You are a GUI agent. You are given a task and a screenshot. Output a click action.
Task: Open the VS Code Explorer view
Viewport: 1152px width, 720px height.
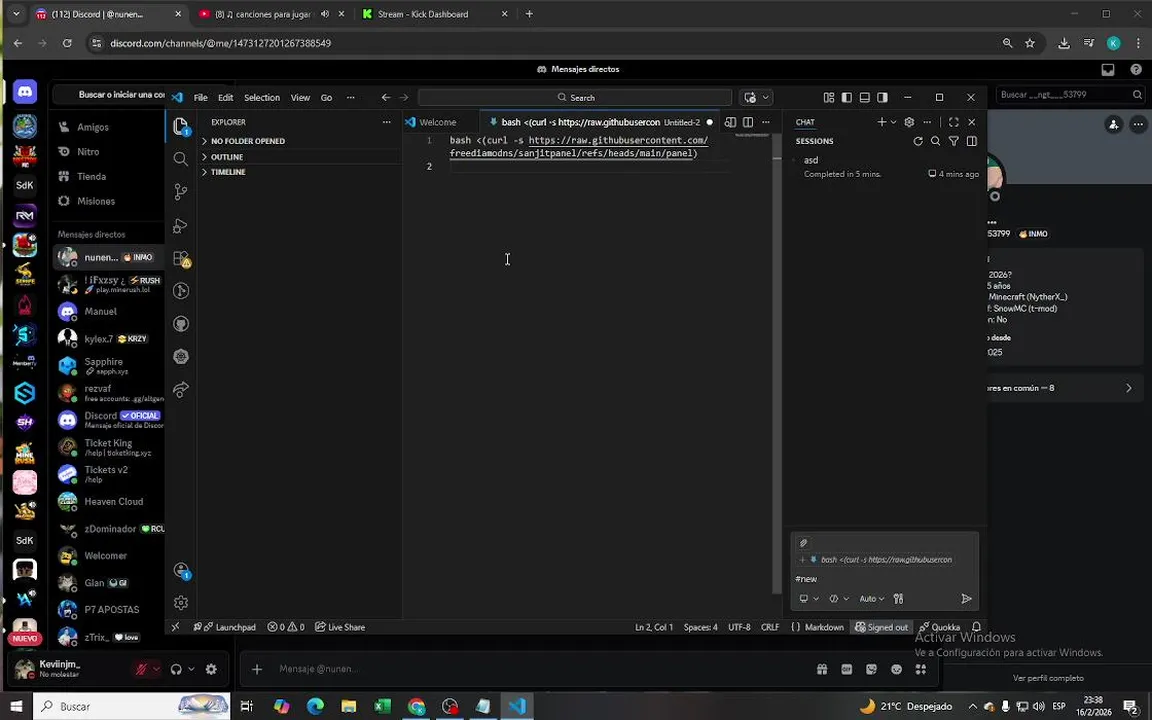pos(181,126)
